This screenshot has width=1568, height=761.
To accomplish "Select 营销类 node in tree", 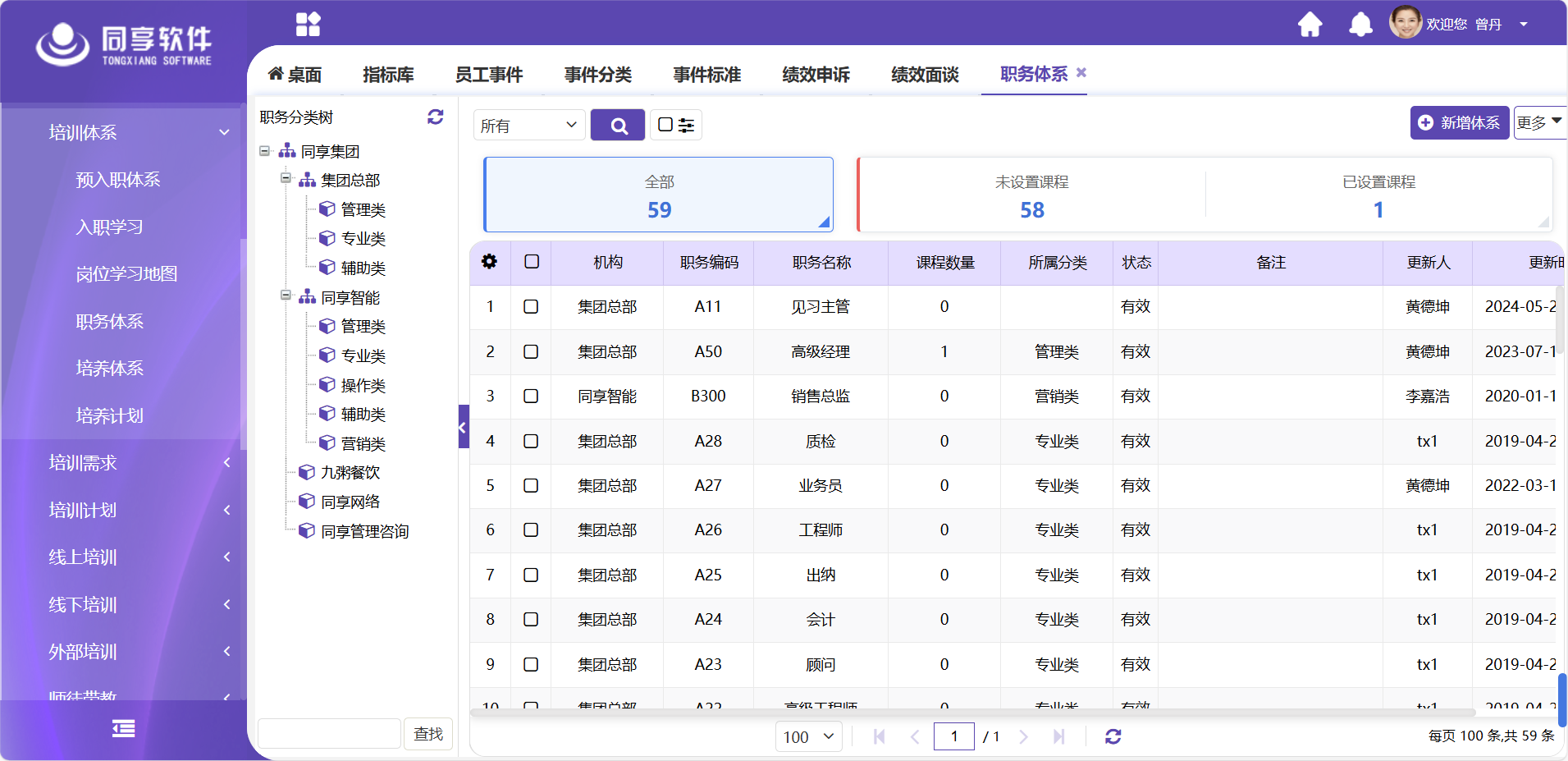I will pyautogui.click(x=363, y=444).
